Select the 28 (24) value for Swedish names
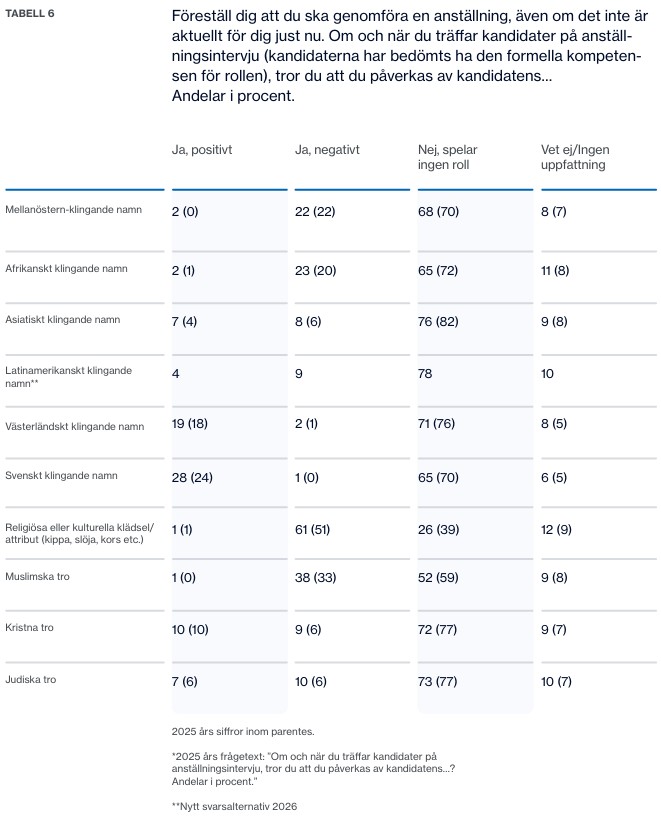 tap(192, 477)
